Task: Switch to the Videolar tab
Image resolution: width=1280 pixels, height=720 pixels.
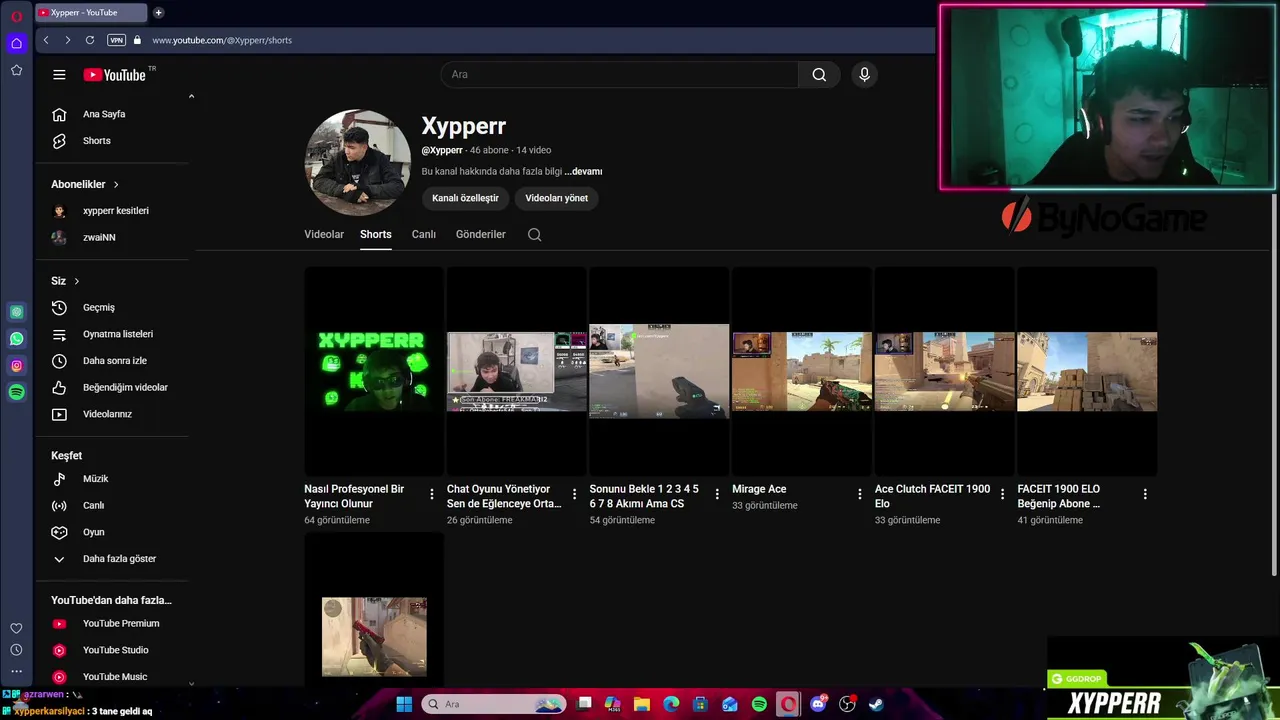Action: 324,235
